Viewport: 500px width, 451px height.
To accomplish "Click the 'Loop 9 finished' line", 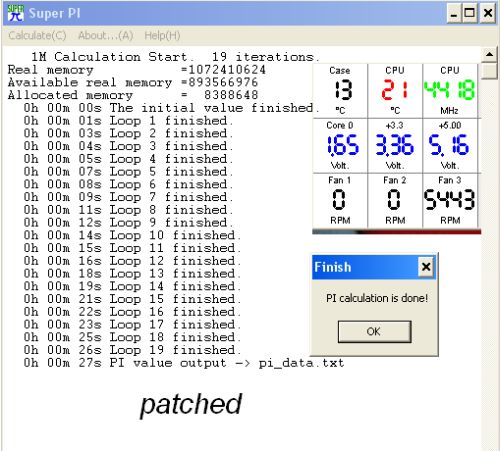I will [128, 222].
